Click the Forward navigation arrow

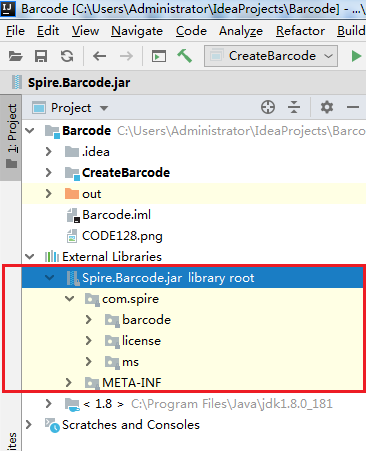pyautogui.click(x=126, y=56)
